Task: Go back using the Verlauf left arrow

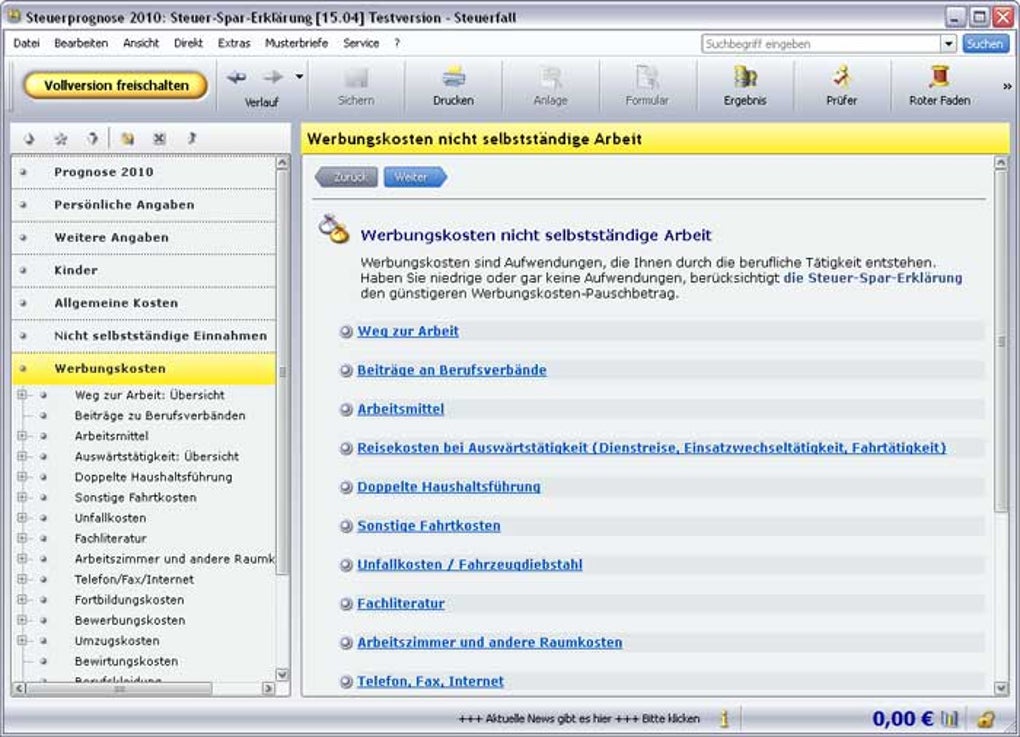Action: [x=237, y=78]
